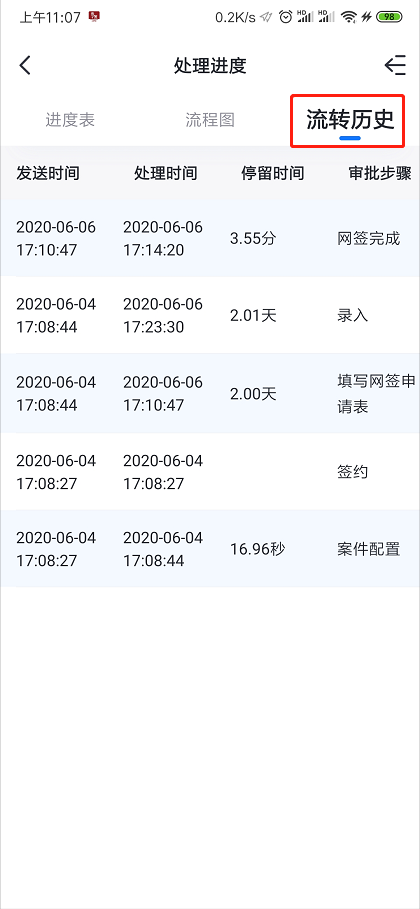Viewport: 420px width, 909px height.
Task: Tap the back arrow icon
Action: point(25,66)
